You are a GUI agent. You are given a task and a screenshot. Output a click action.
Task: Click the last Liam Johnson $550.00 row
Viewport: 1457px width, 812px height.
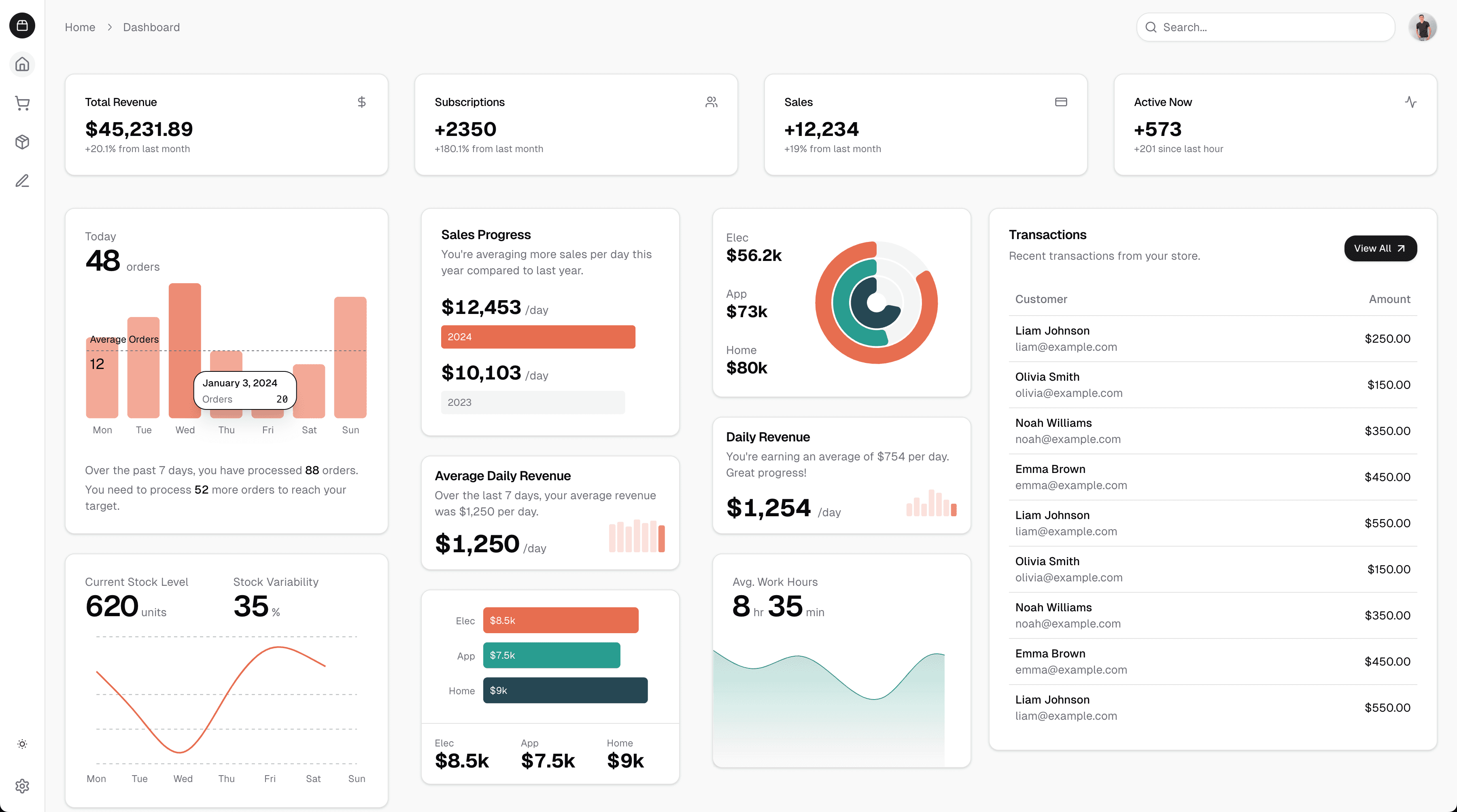[1213, 708]
